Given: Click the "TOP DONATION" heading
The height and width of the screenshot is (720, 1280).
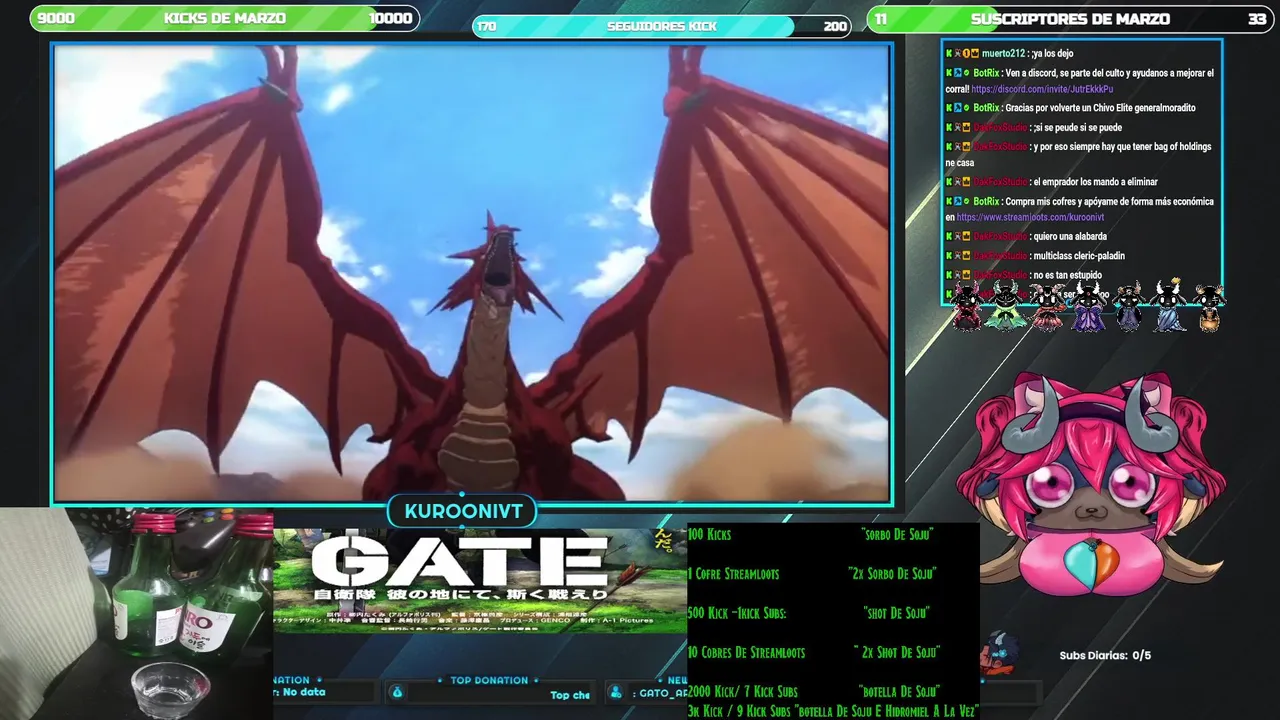Looking at the screenshot, I should click(489, 680).
